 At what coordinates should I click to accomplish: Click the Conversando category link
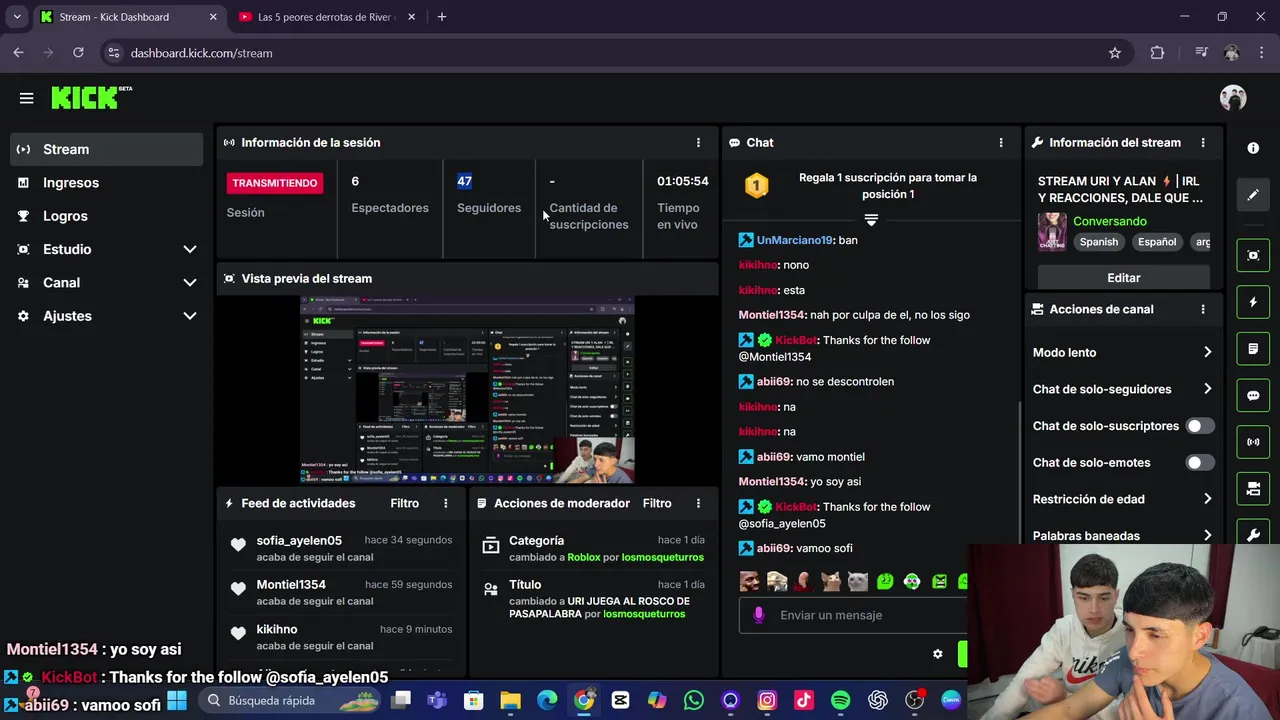(x=1109, y=221)
